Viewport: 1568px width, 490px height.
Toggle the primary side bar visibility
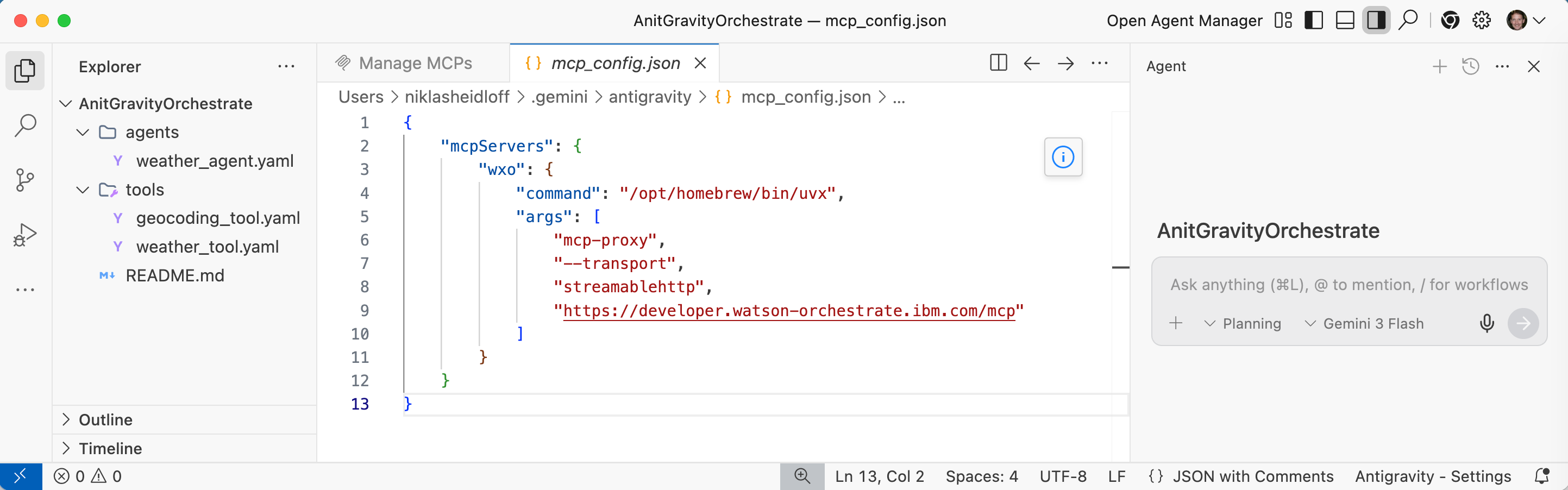1314,21
